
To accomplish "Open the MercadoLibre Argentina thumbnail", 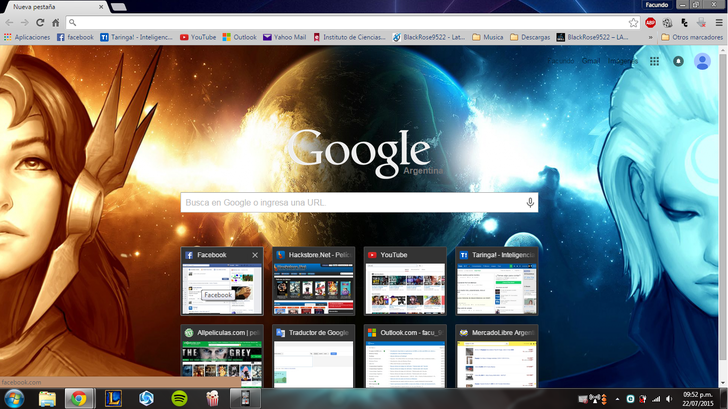I will pyautogui.click(x=497, y=356).
